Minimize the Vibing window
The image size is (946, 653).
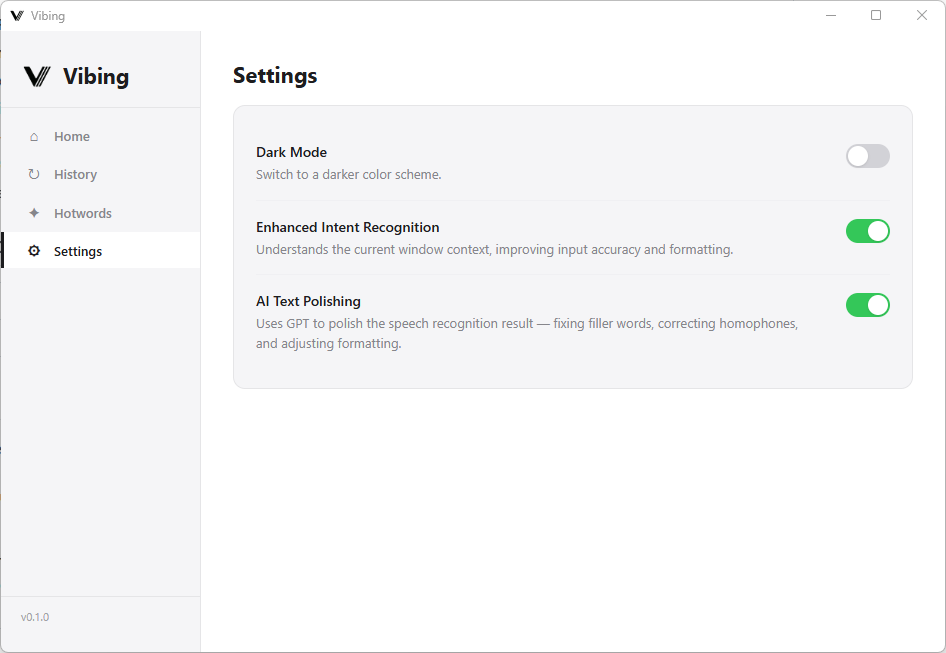pyautogui.click(x=830, y=15)
